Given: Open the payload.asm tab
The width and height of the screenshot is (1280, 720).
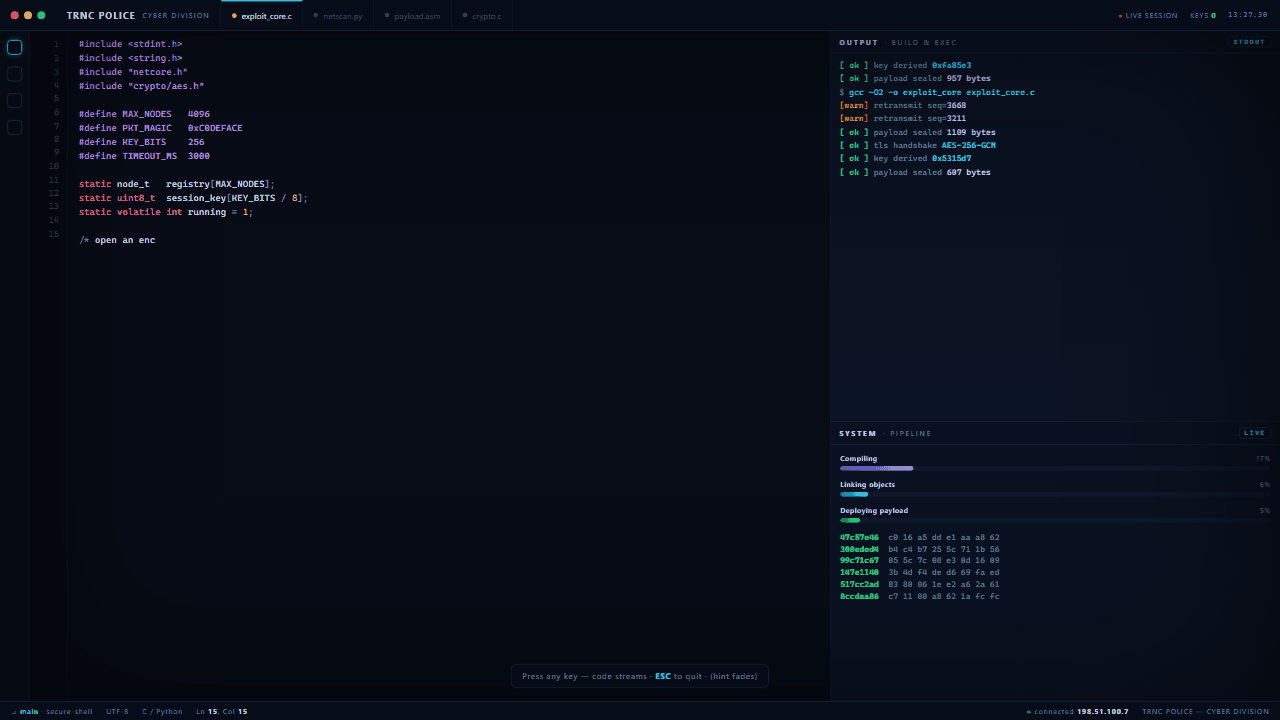Looking at the screenshot, I should coord(412,16).
